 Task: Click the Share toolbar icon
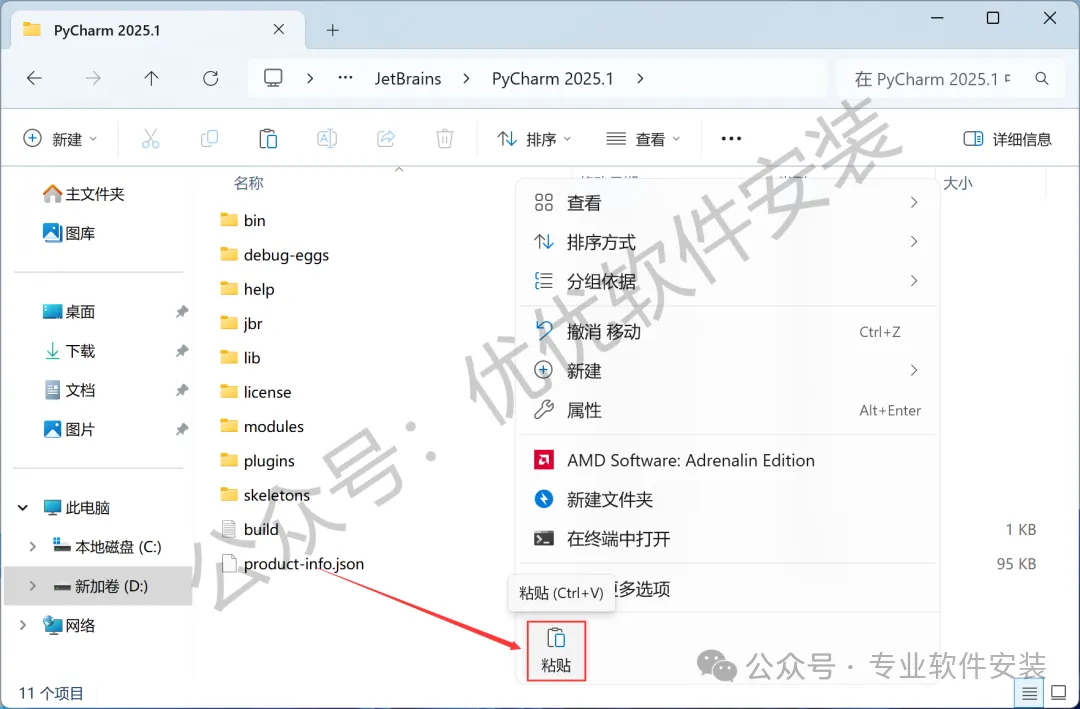pyautogui.click(x=386, y=139)
